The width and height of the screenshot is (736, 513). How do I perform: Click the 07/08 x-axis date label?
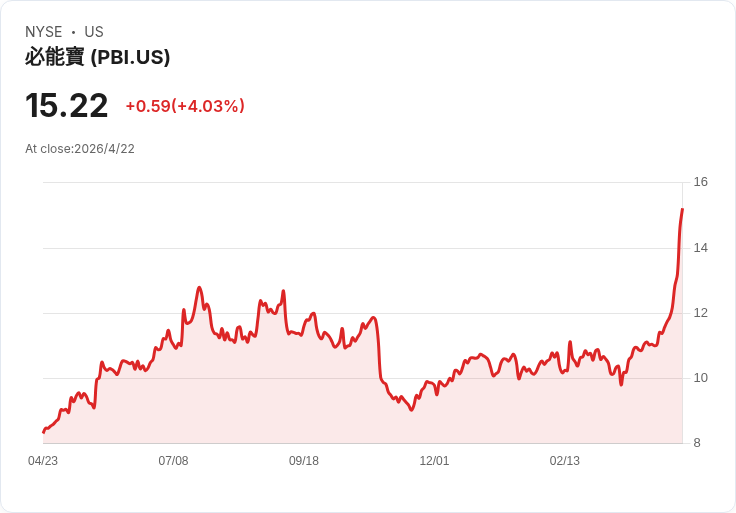(173, 461)
